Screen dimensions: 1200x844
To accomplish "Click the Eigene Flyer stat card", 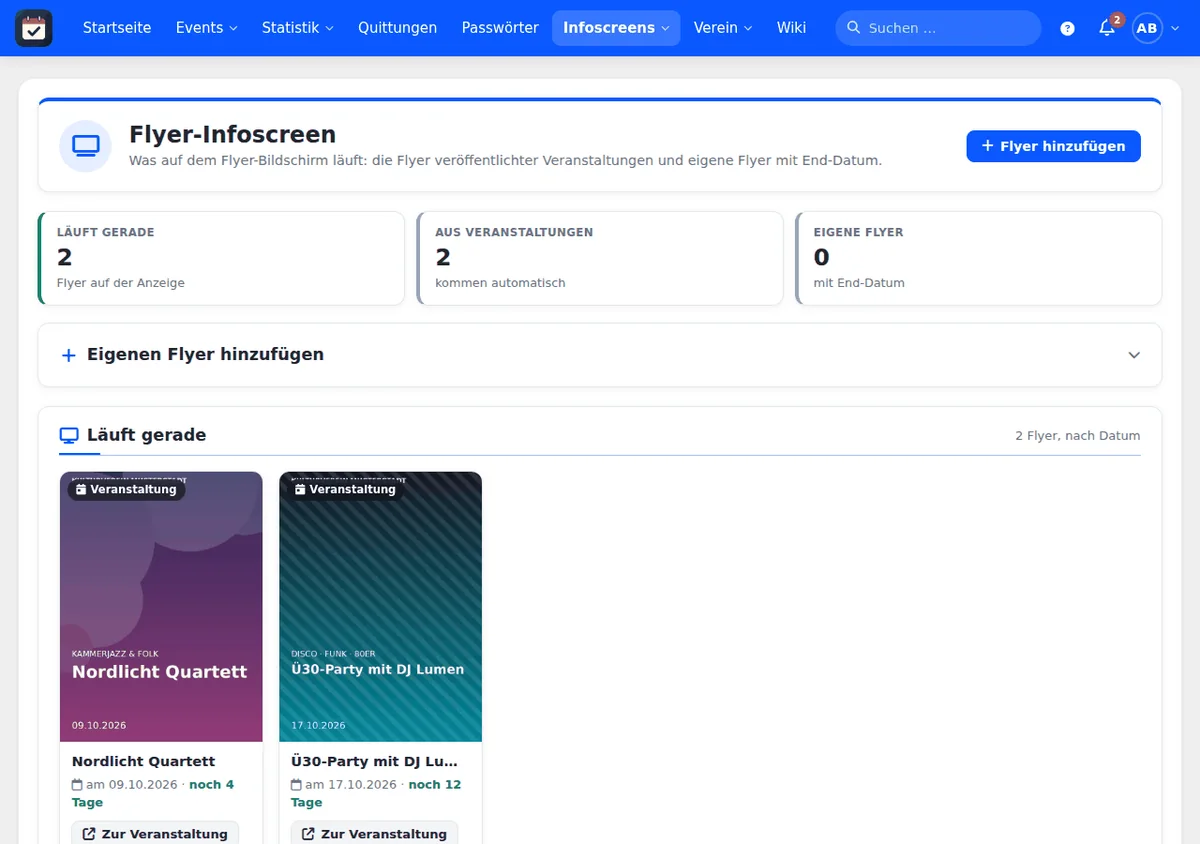I will [979, 258].
